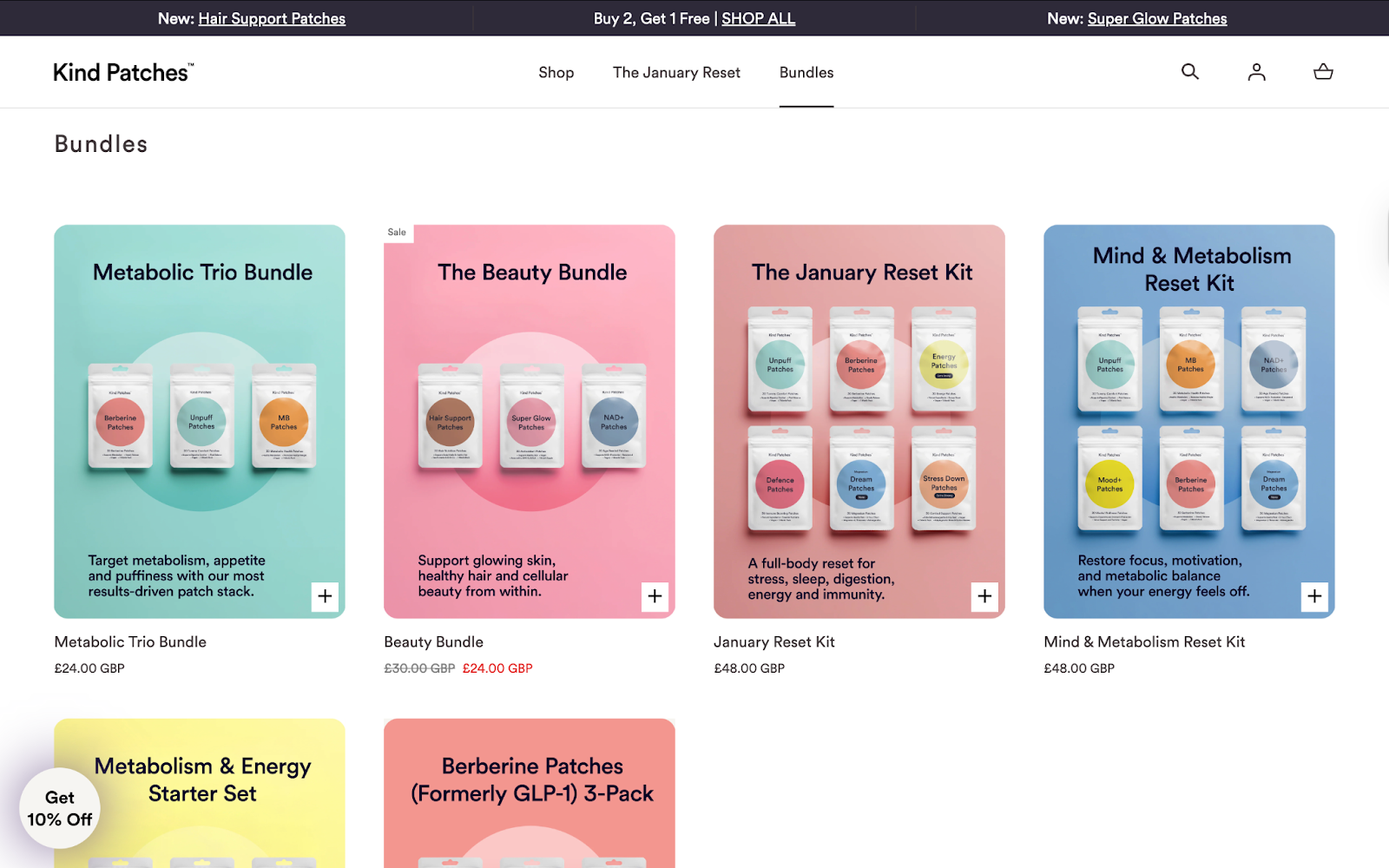Select the Bundles nav item
This screenshot has height=868, width=1389.
coord(806,73)
